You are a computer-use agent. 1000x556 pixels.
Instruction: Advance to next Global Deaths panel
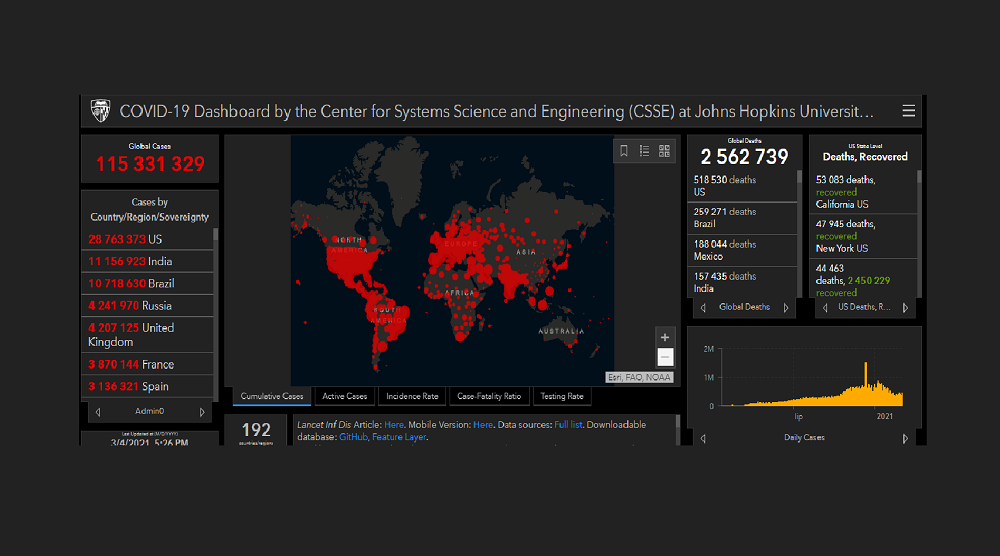tap(786, 308)
